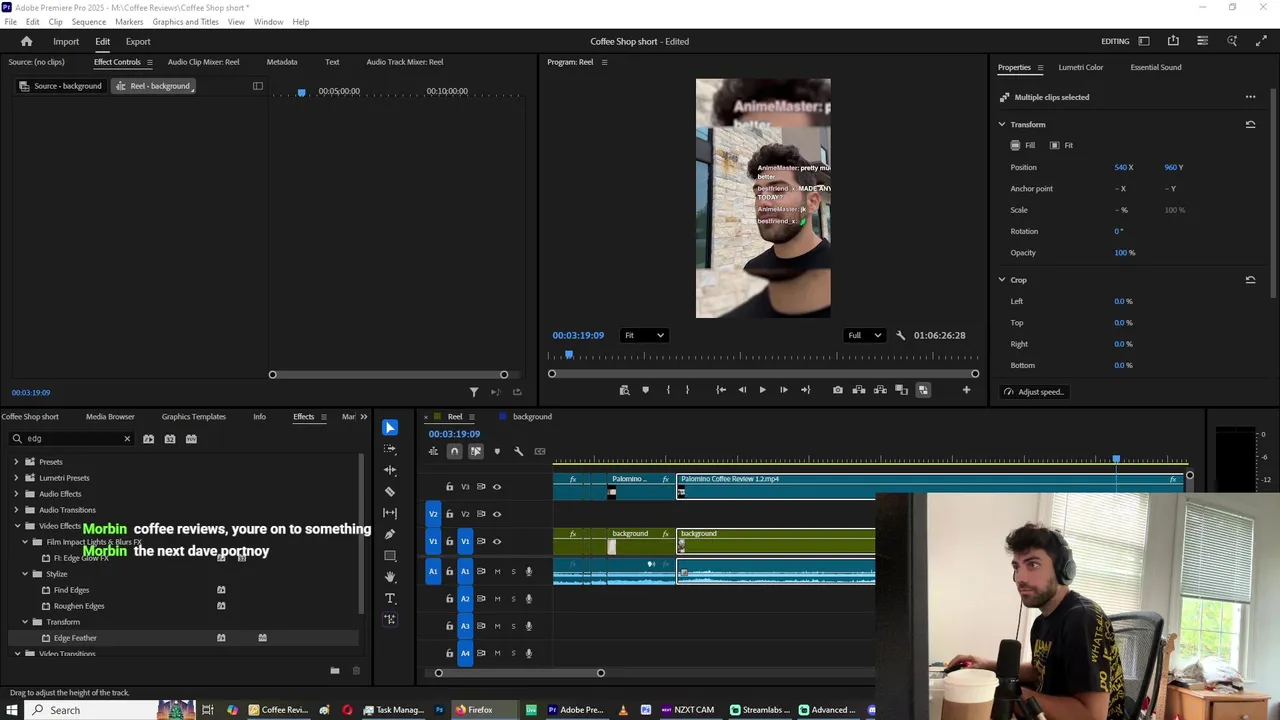Image resolution: width=1280 pixels, height=720 pixels.
Task: Click the Adjust speed button
Action: (1034, 392)
